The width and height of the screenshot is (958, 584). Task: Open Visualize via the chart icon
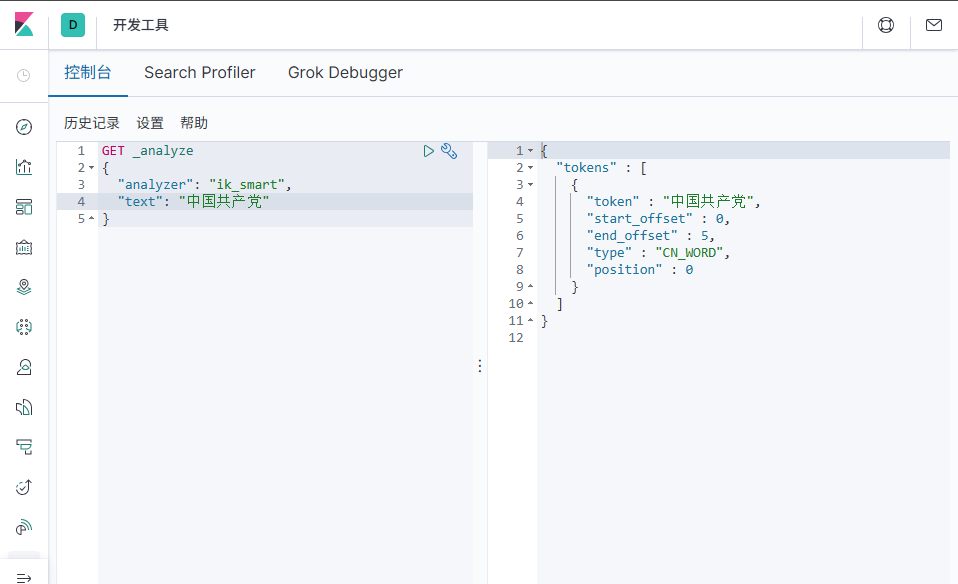(x=24, y=167)
